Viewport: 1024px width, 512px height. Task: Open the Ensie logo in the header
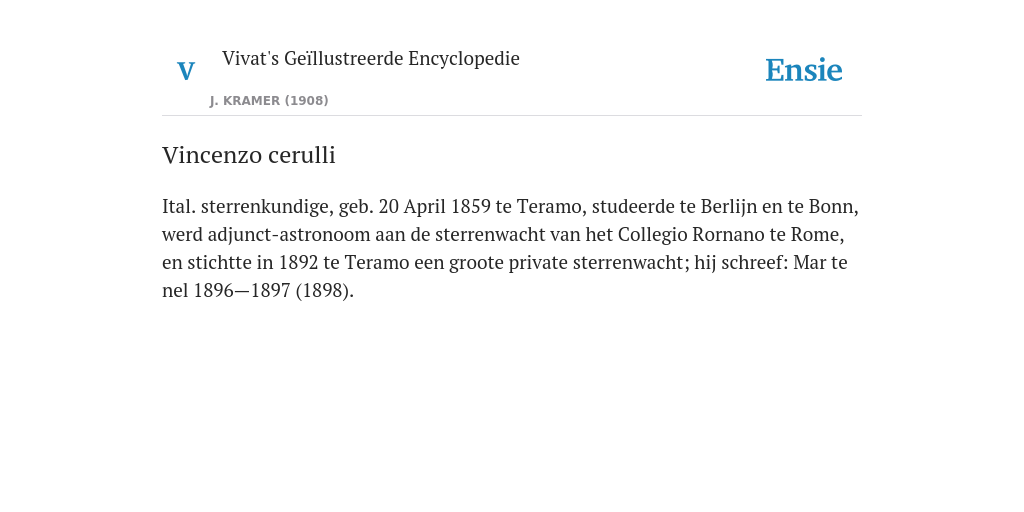(x=803, y=70)
